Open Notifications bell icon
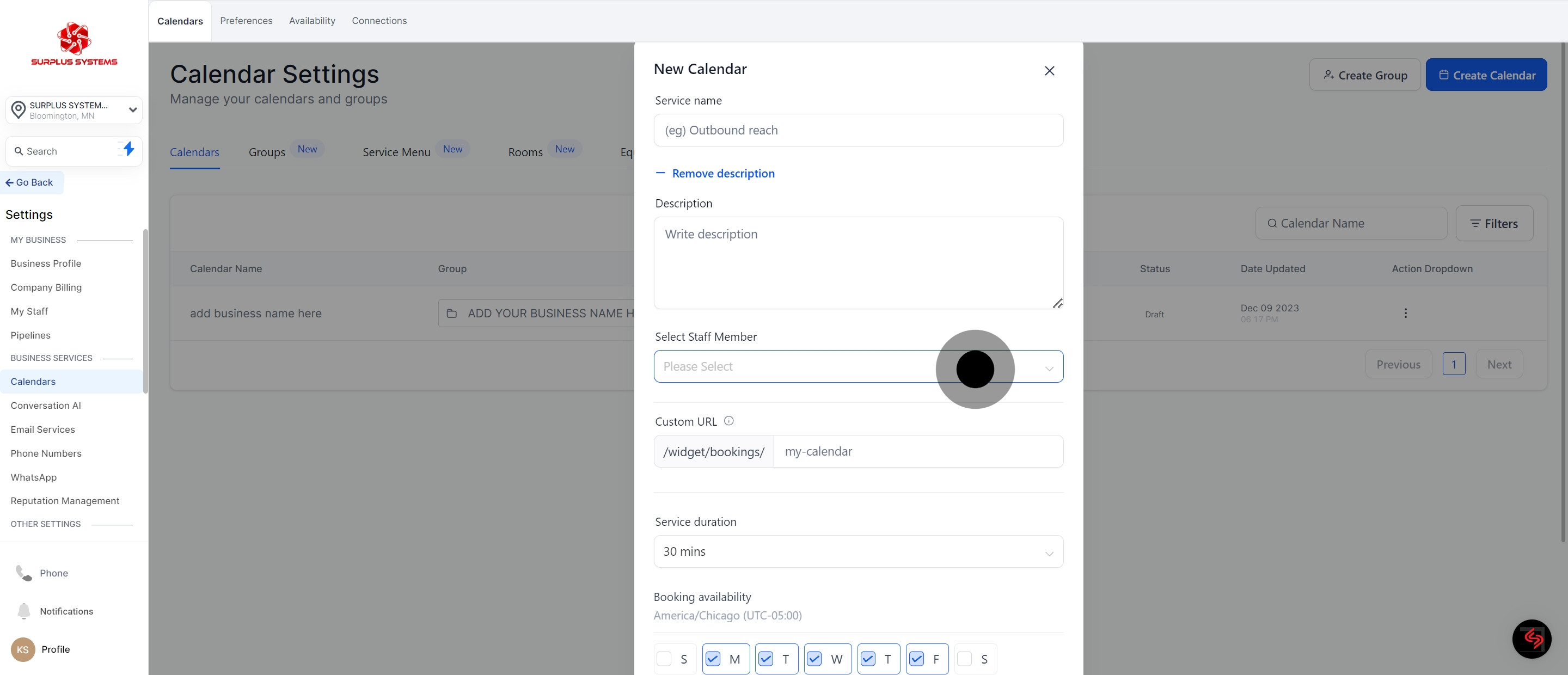This screenshot has height=675, width=1568. [24, 610]
